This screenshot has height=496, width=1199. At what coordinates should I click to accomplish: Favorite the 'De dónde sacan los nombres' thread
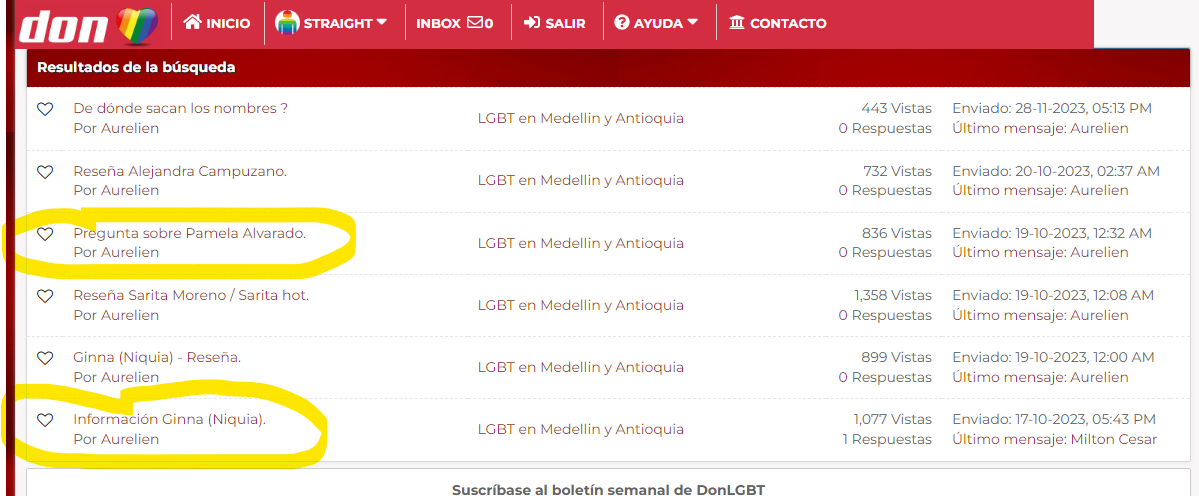click(45, 109)
